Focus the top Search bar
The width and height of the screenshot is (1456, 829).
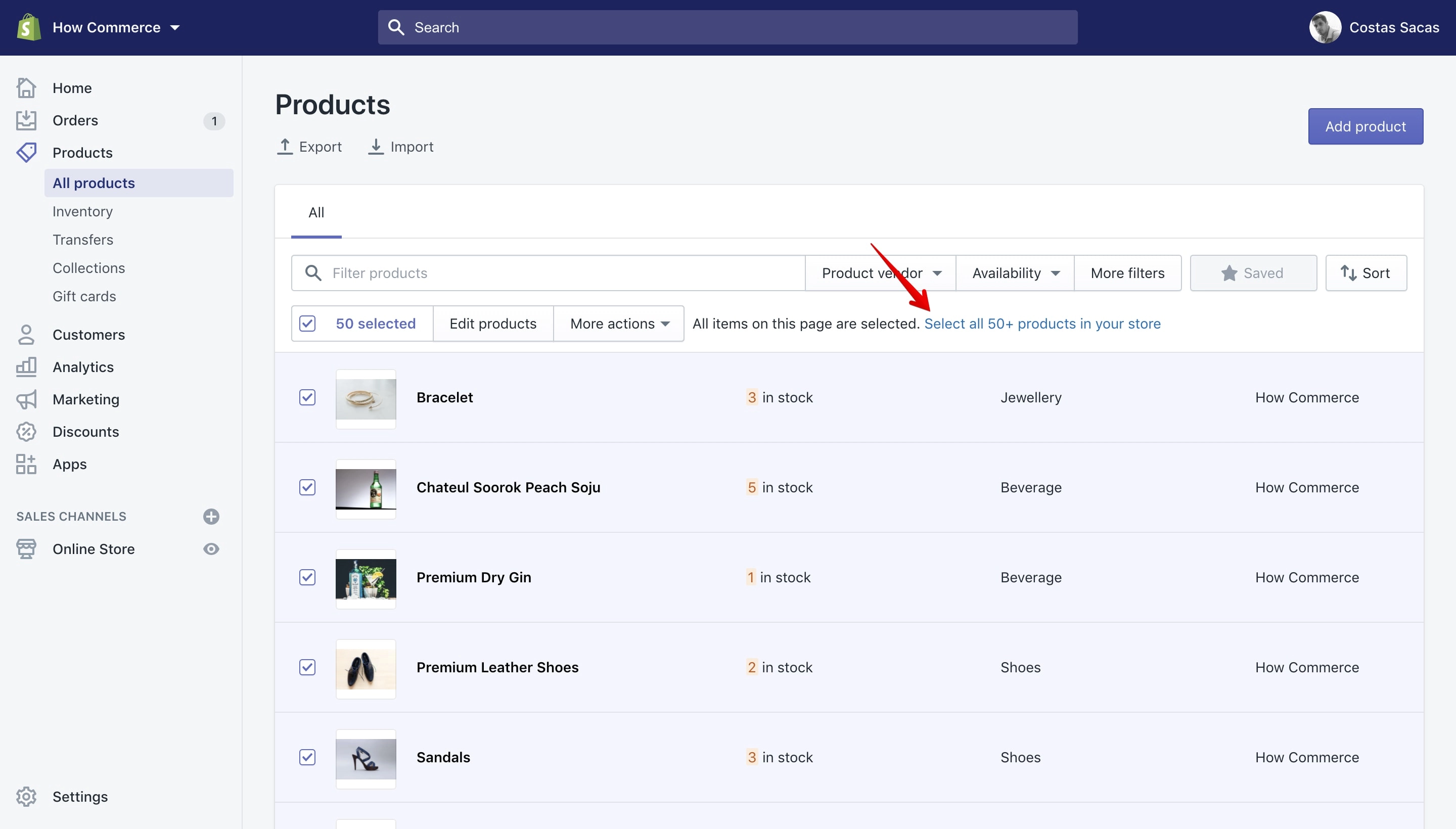coord(727,27)
